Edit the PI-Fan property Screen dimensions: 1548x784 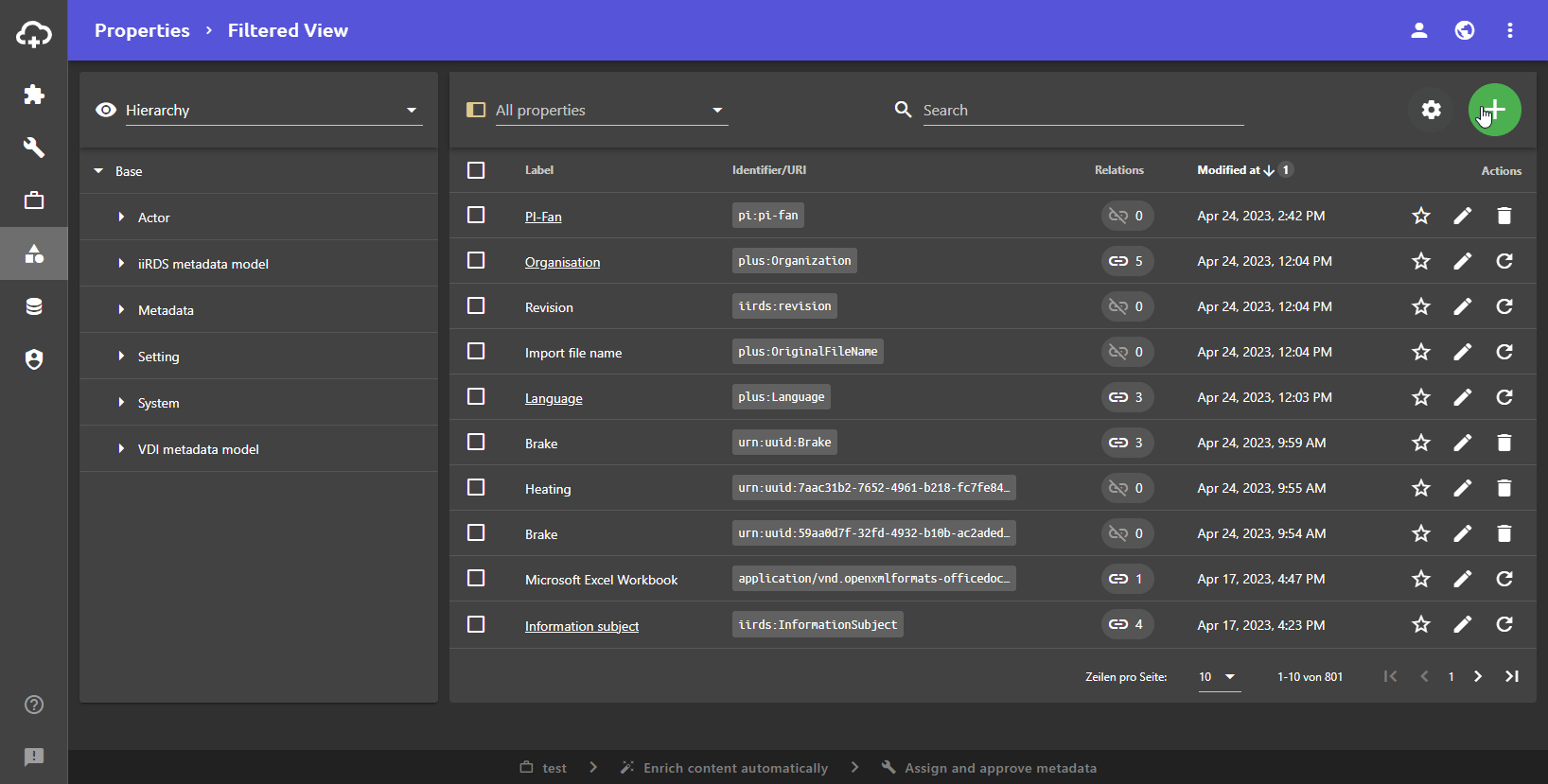[1463, 216]
